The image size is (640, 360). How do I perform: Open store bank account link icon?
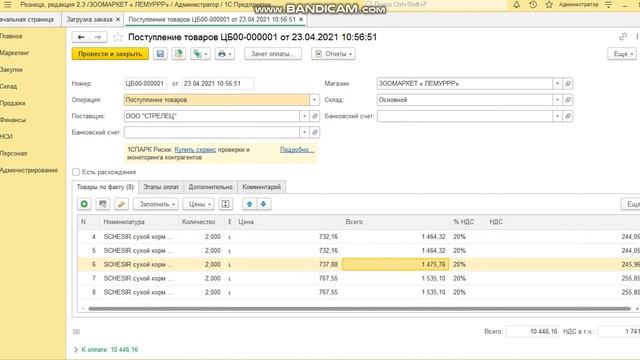568,116
